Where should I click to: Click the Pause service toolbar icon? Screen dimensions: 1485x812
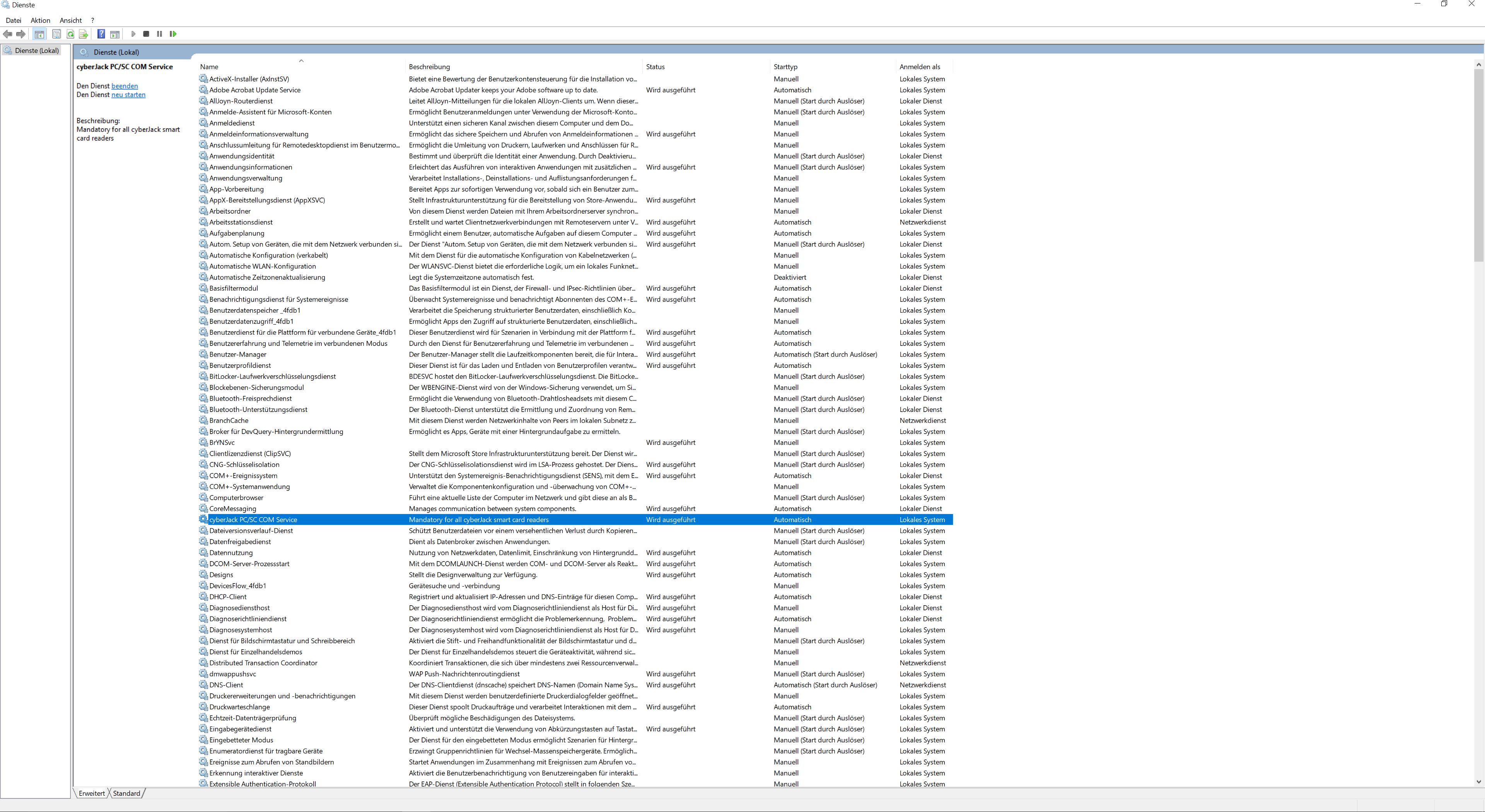tap(160, 34)
